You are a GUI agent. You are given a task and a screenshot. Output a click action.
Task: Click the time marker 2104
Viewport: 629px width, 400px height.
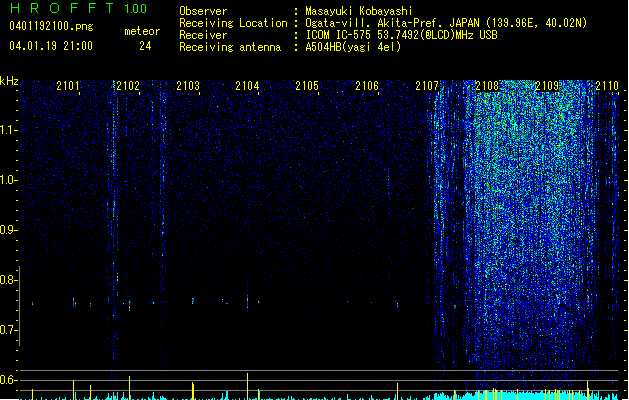247,86
